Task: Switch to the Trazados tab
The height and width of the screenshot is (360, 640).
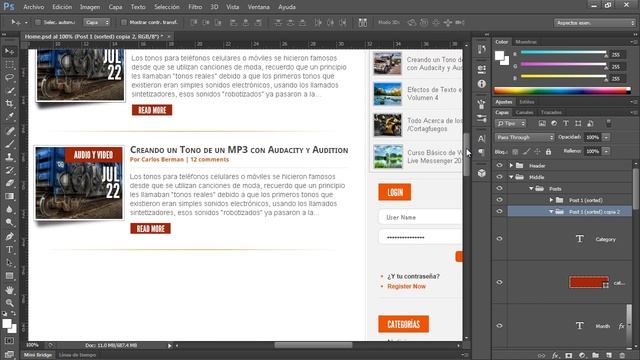Action: [551, 112]
